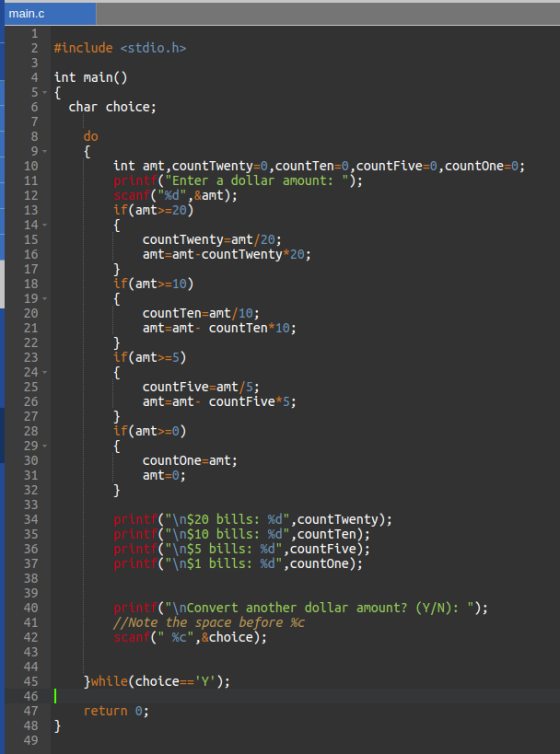Click the amt=0; statement
Viewport: 560px width, 754px height.
[x=164, y=475]
